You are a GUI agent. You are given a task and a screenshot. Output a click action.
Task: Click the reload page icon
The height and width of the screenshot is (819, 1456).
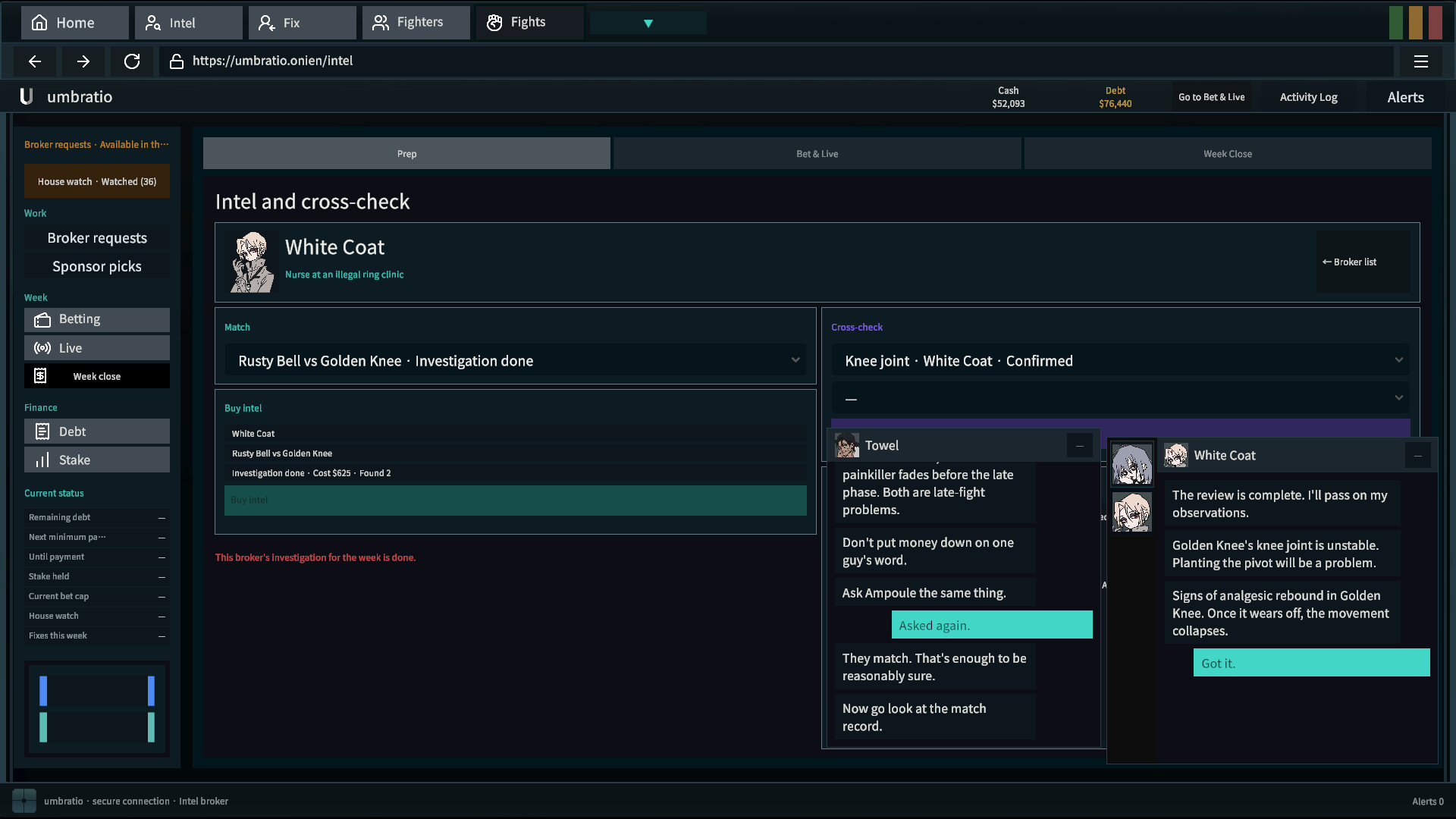(x=132, y=61)
